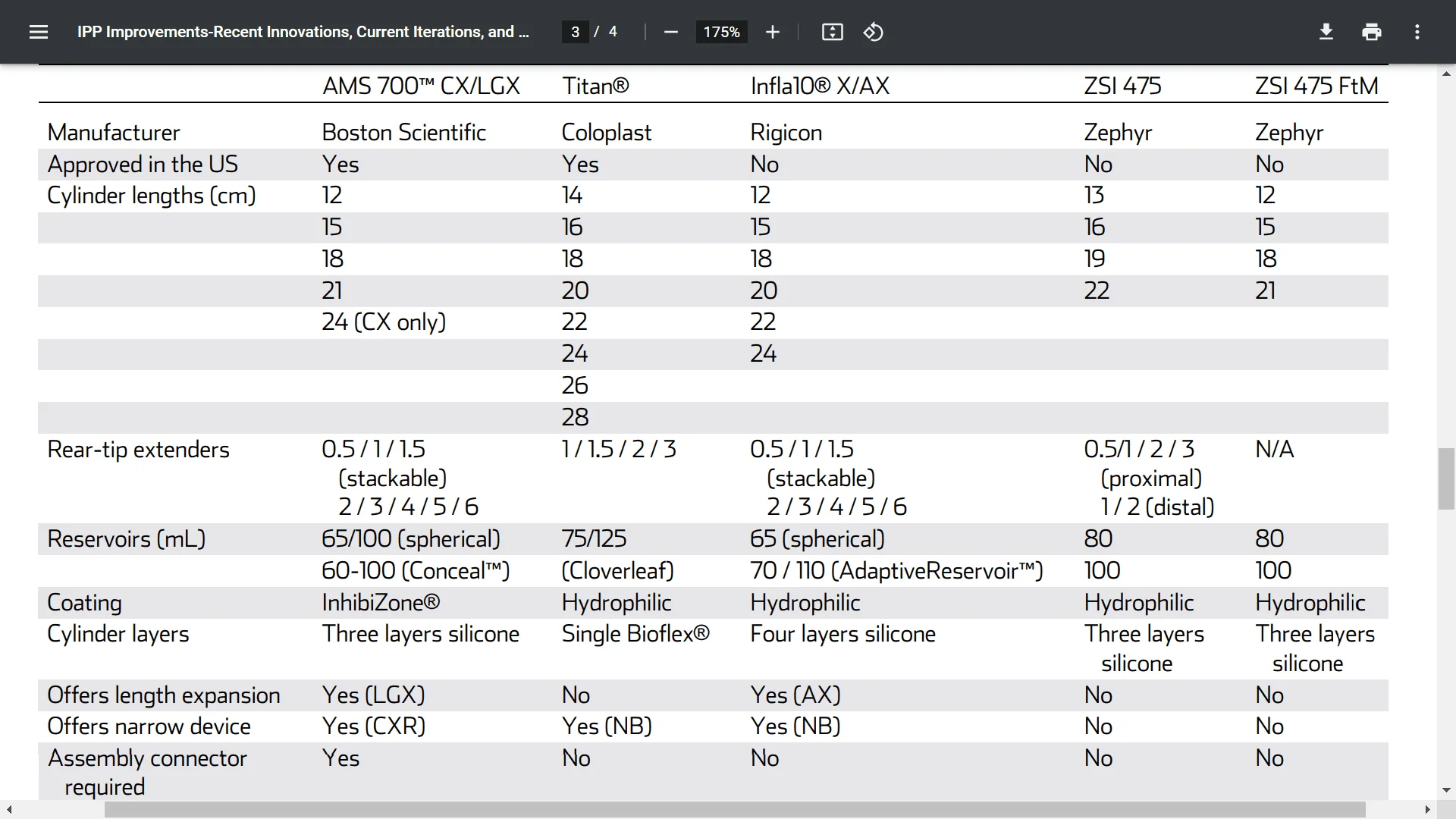The image size is (1456, 819).
Task: Click the 'Reservoirs (mL)' row label
Action: [127, 539]
